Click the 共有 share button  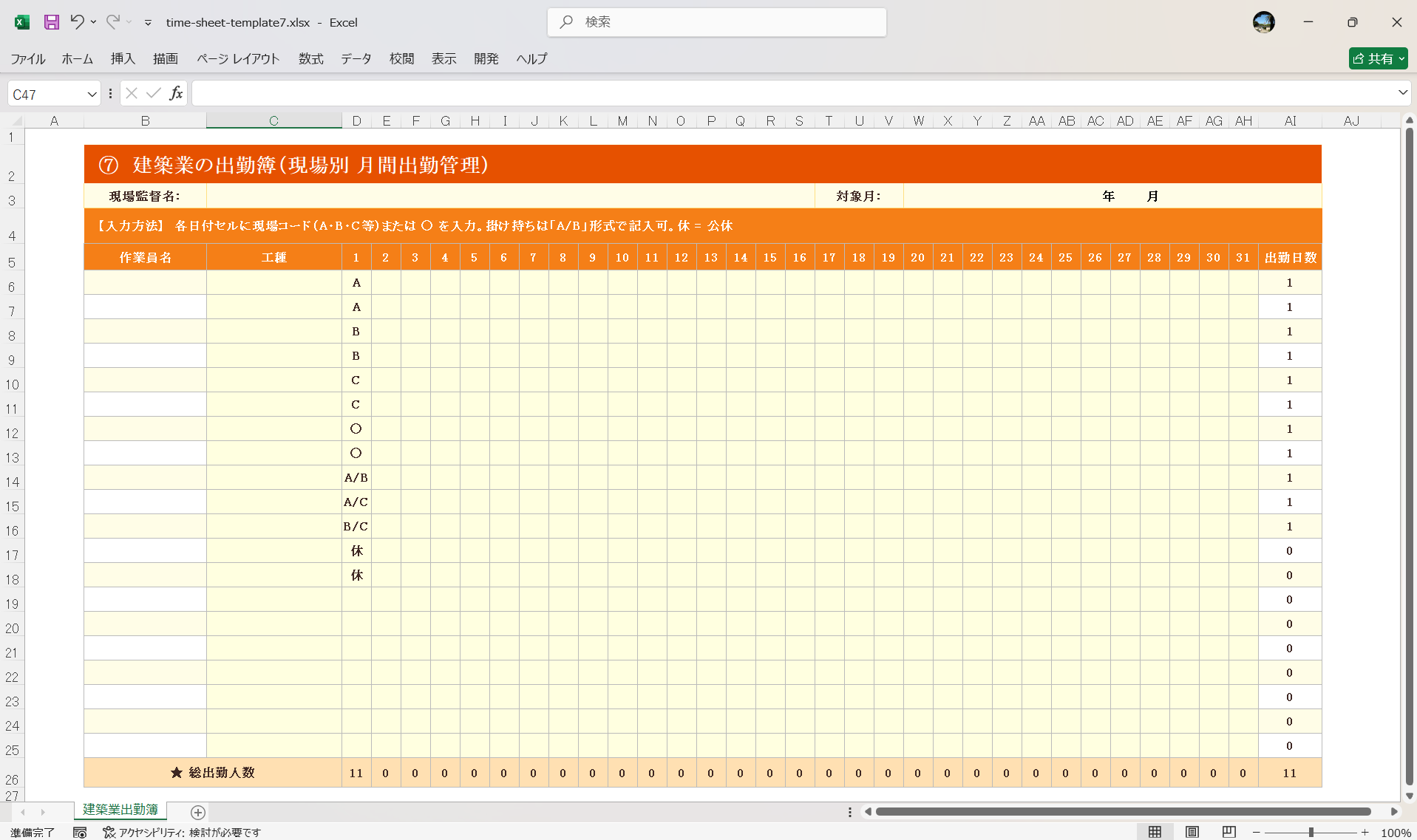pyautogui.click(x=1378, y=58)
